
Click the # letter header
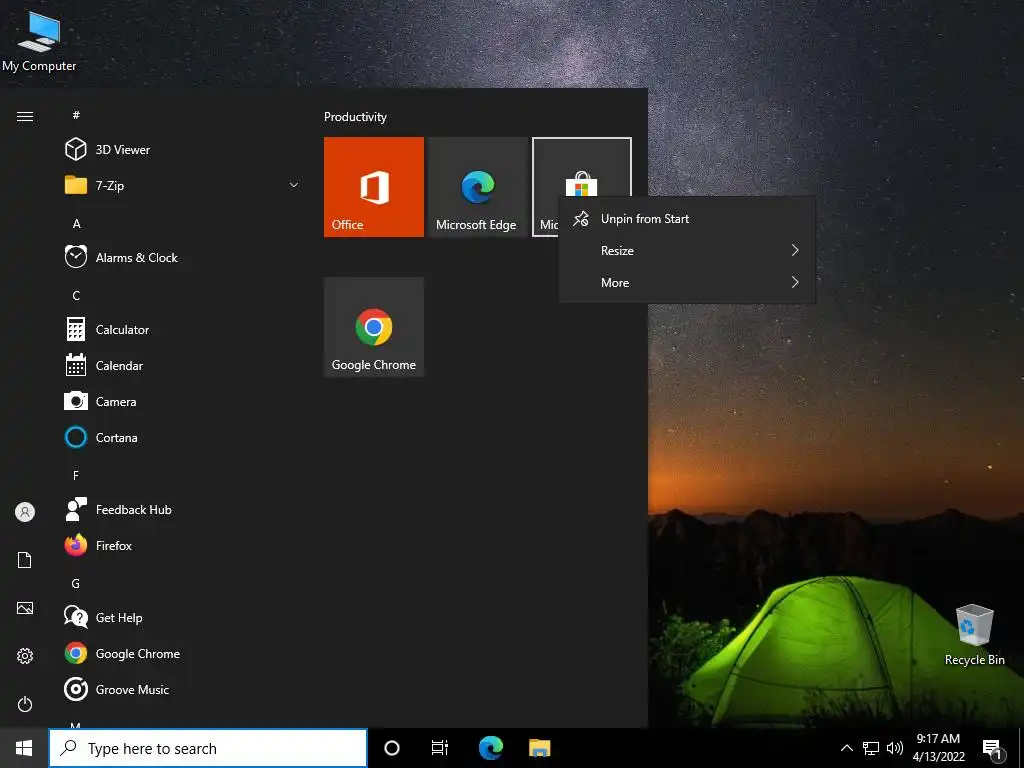pyautogui.click(x=76, y=115)
